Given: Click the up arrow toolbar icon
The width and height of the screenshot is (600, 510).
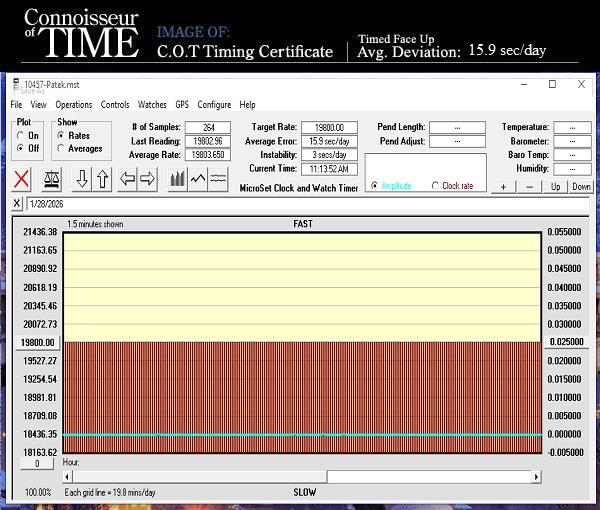Looking at the screenshot, I should (x=102, y=179).
